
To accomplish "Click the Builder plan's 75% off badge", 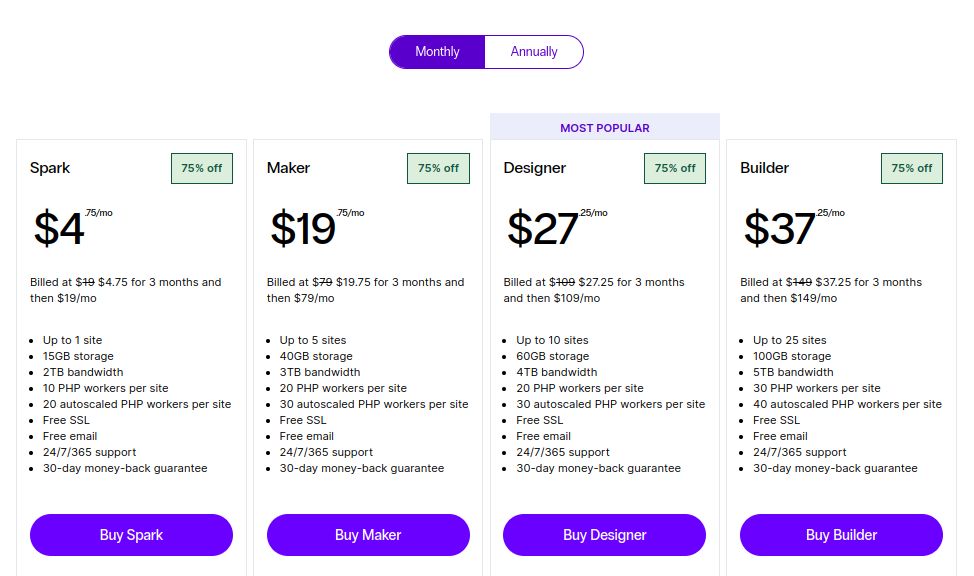I will (911, 168).
